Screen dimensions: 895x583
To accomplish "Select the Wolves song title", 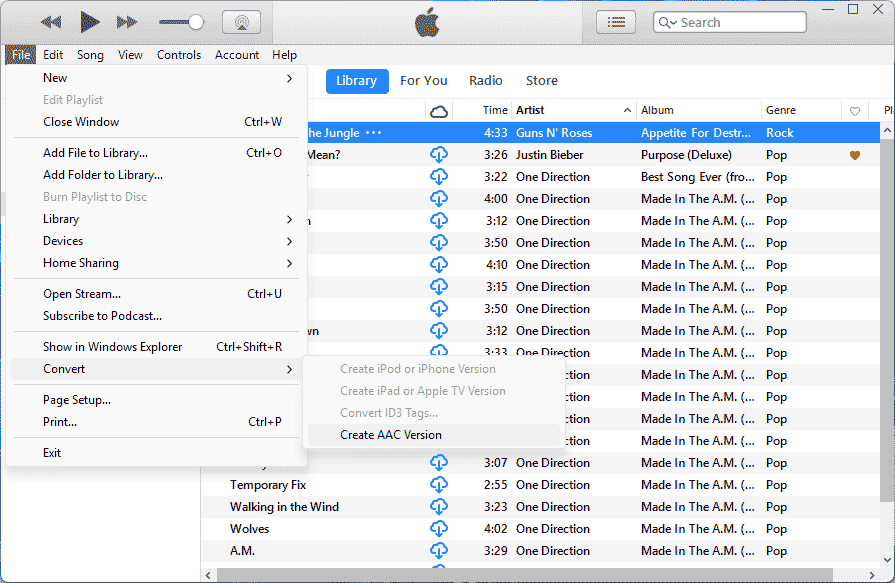I will click(249, 529).
